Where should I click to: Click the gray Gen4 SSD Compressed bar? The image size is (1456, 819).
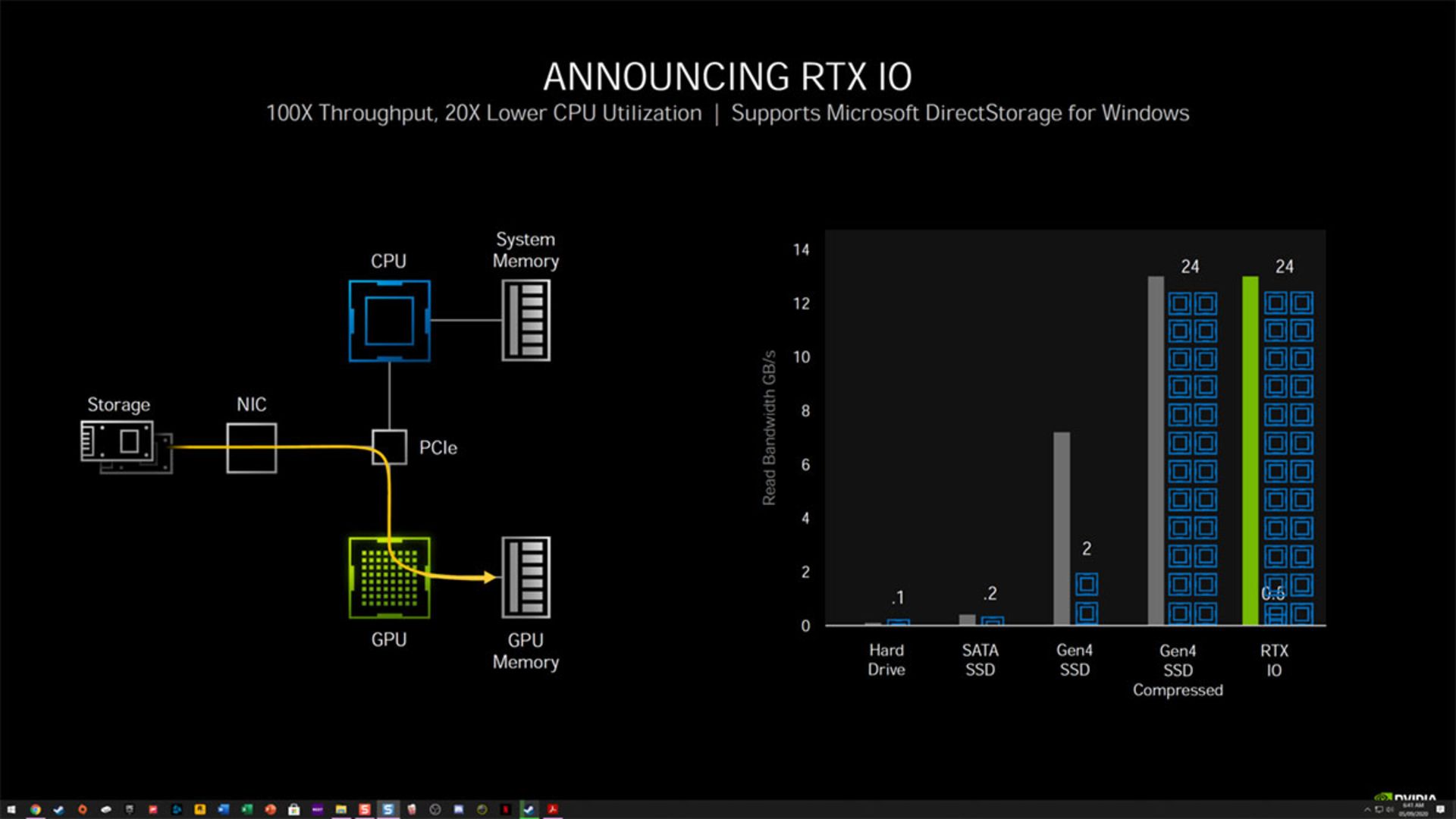pos(1156,450)
